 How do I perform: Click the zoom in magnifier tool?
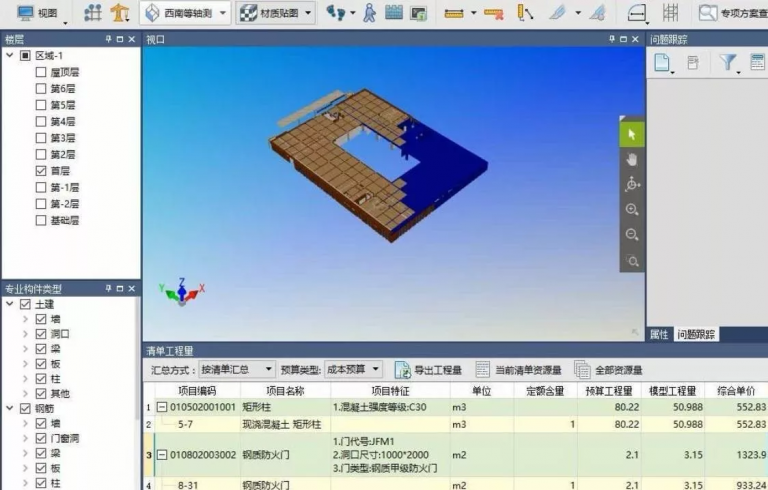pyautogui.click(x=631, y=210)
